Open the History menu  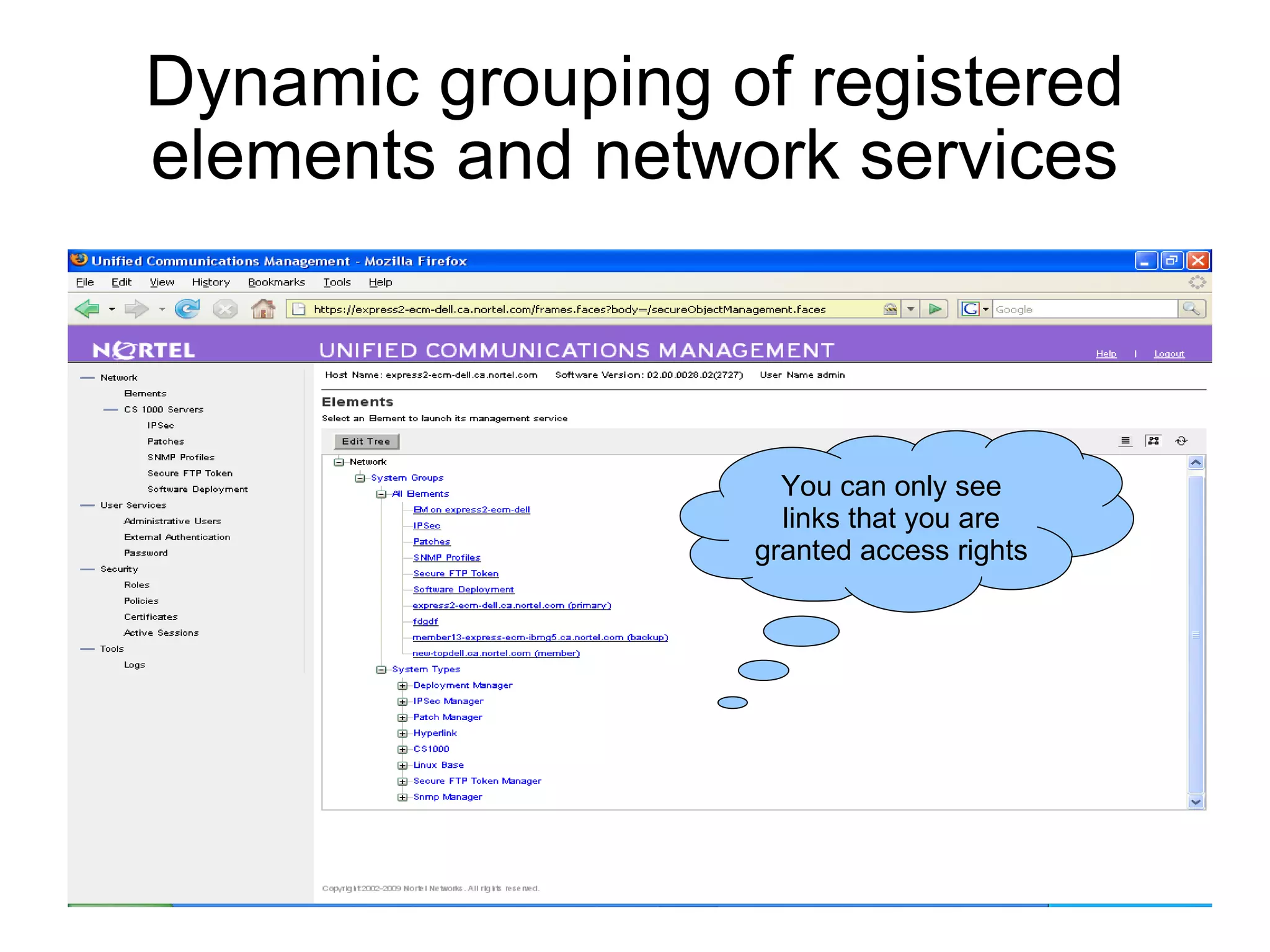point(211,282)
